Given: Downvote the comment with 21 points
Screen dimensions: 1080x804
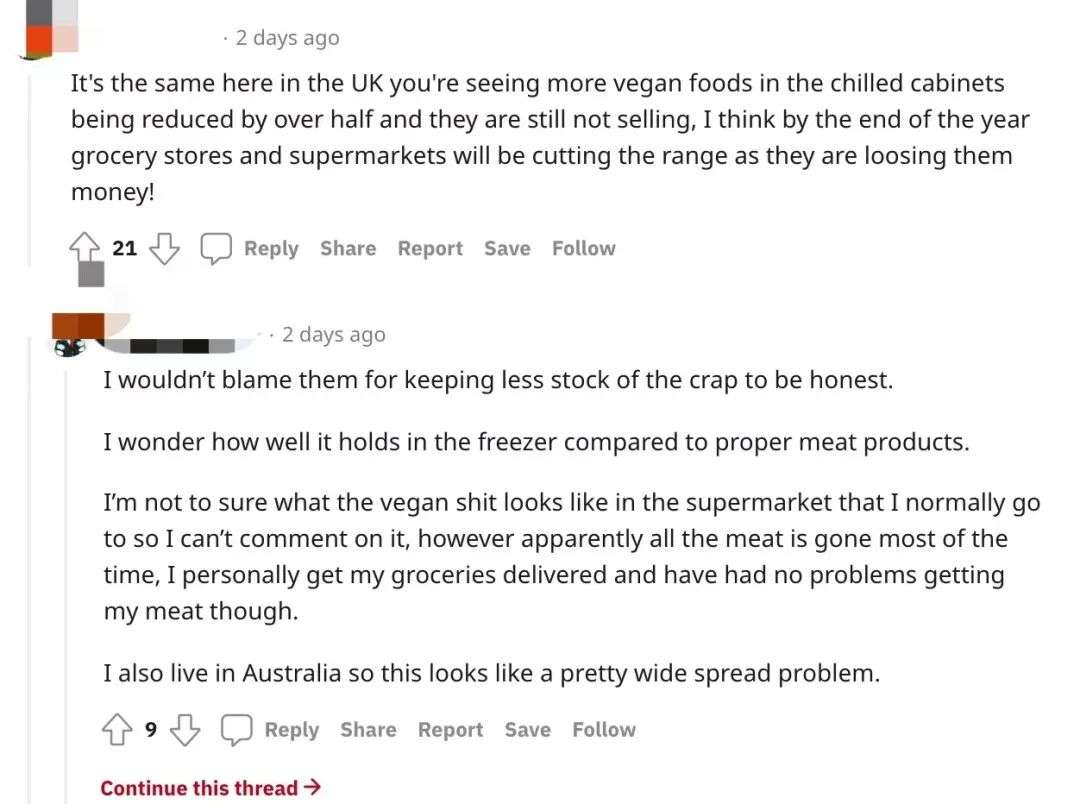Looking at the screenshot, I should pos(164,248).
